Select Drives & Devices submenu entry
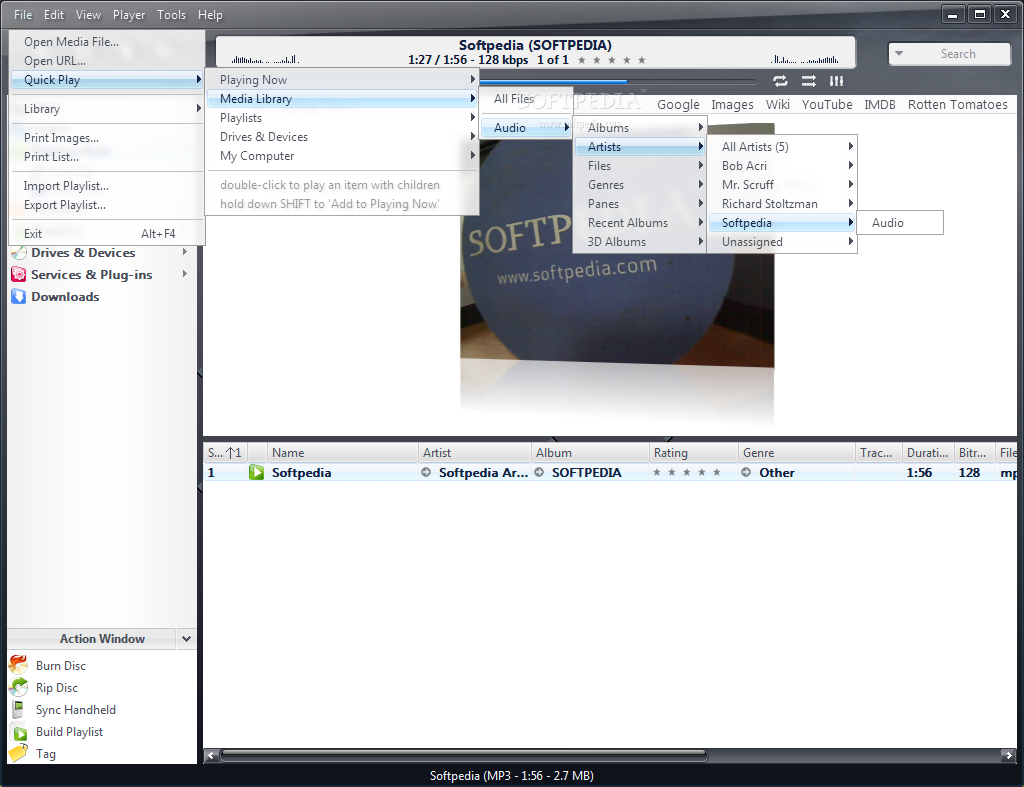The height and width of the screenshot is (787, 1024). tap(343, 137)
